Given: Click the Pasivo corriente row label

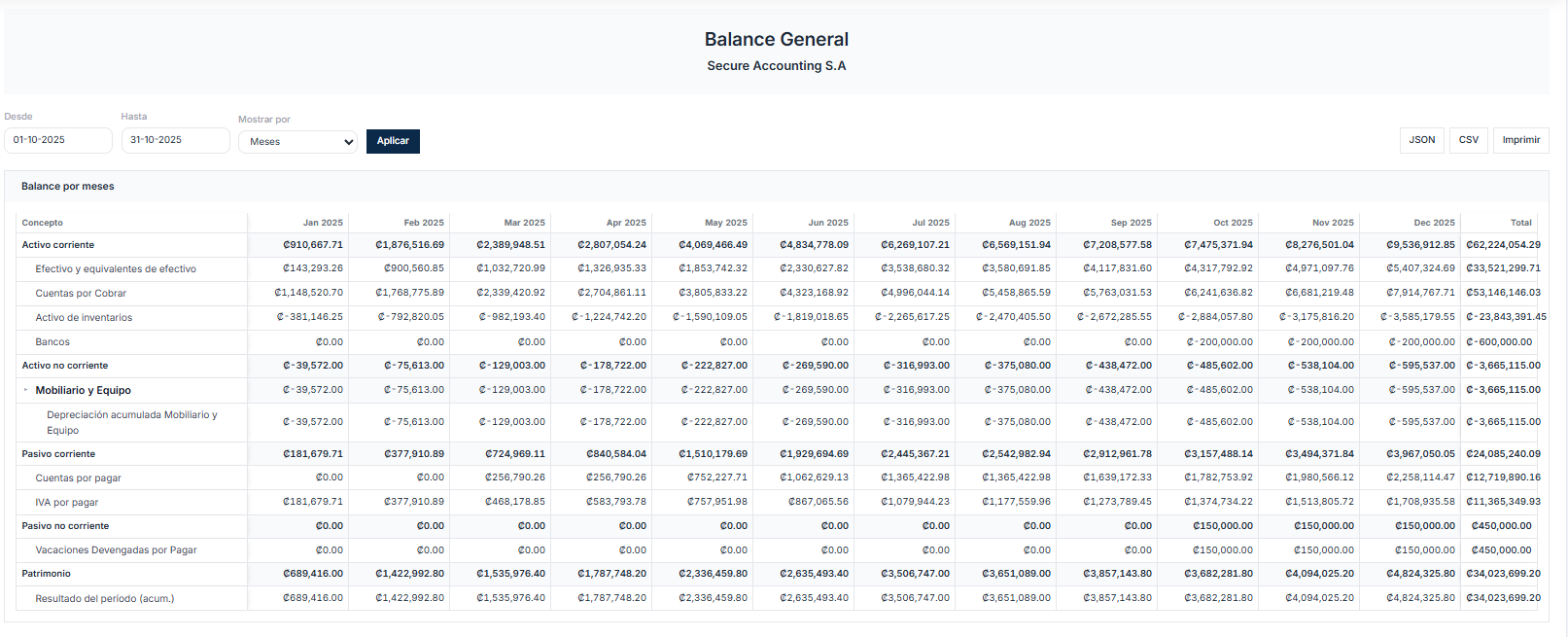Looking at the screenshot, I should [x=58, y=454].
